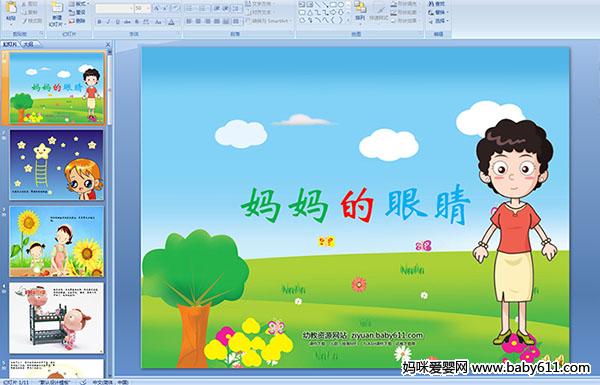This screenshot has width=600, height=385.
Task: Click the New Slide icon
Action: [57, 13]
